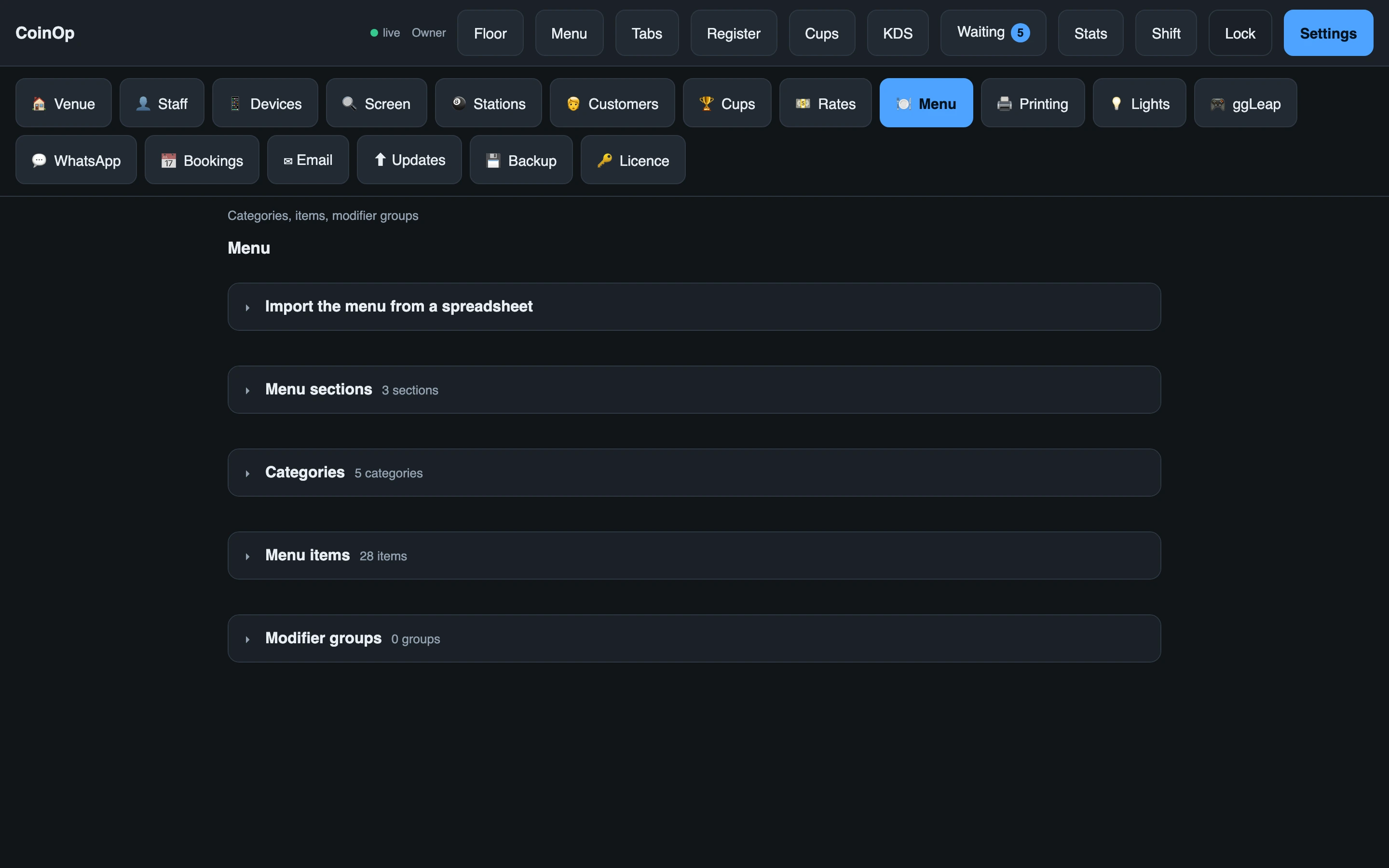This screenshot has width=1389, height=868.
Task: Expand Import the menu from a spreadsheet
Action: [x=694, y=307]
